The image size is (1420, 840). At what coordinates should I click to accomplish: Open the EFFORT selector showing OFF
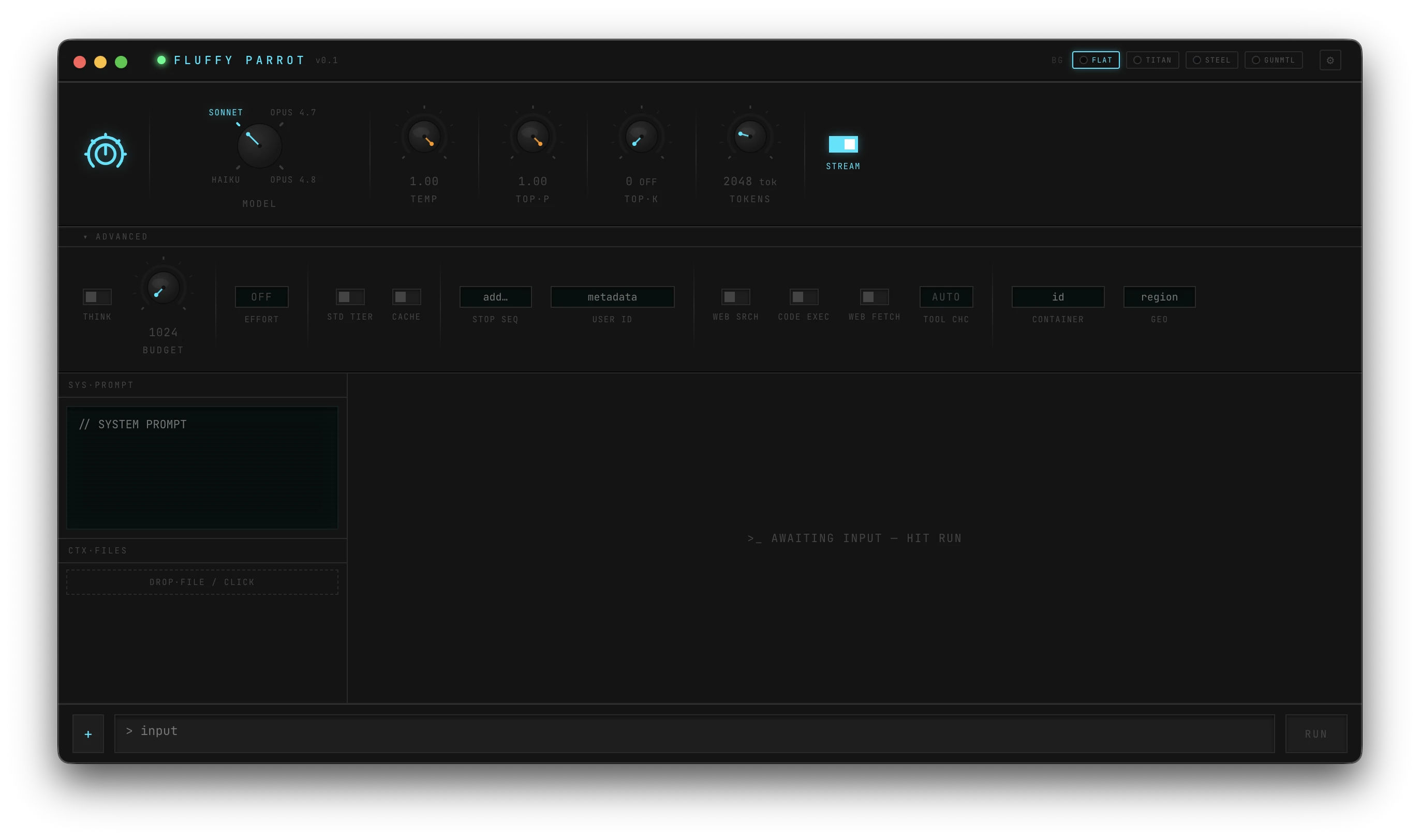261,296
